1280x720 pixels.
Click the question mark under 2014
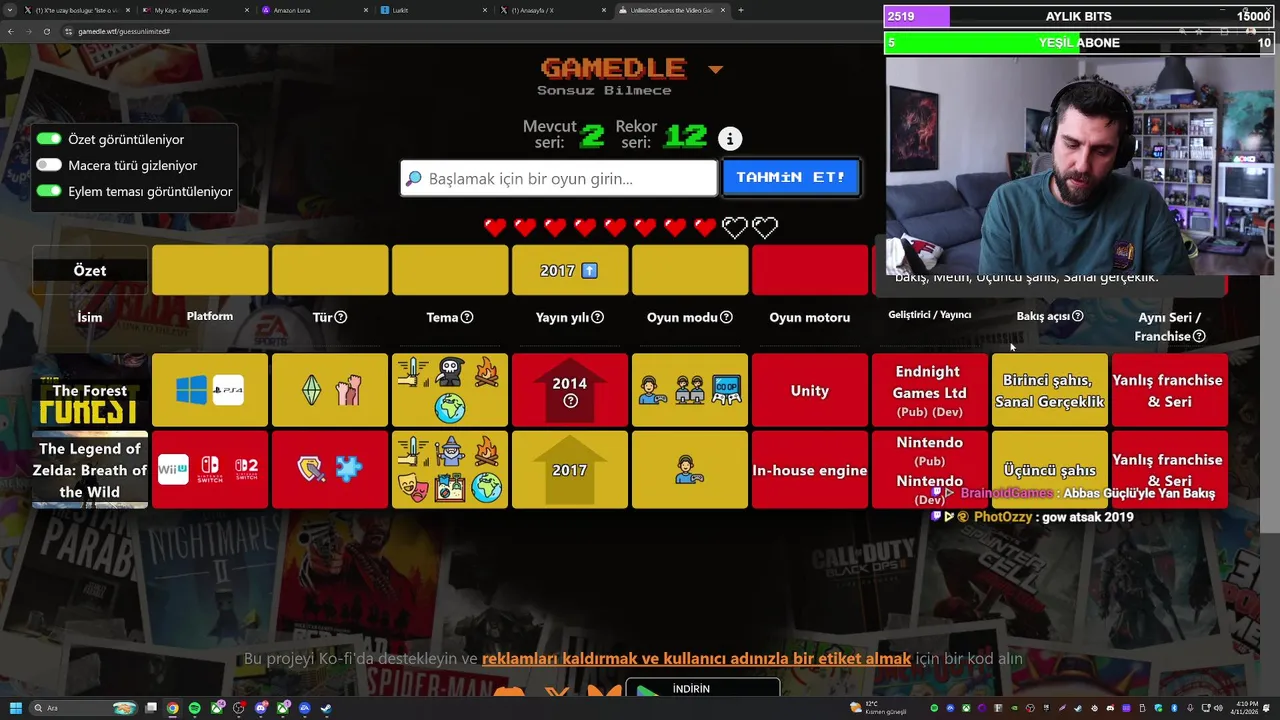(570, 401)
